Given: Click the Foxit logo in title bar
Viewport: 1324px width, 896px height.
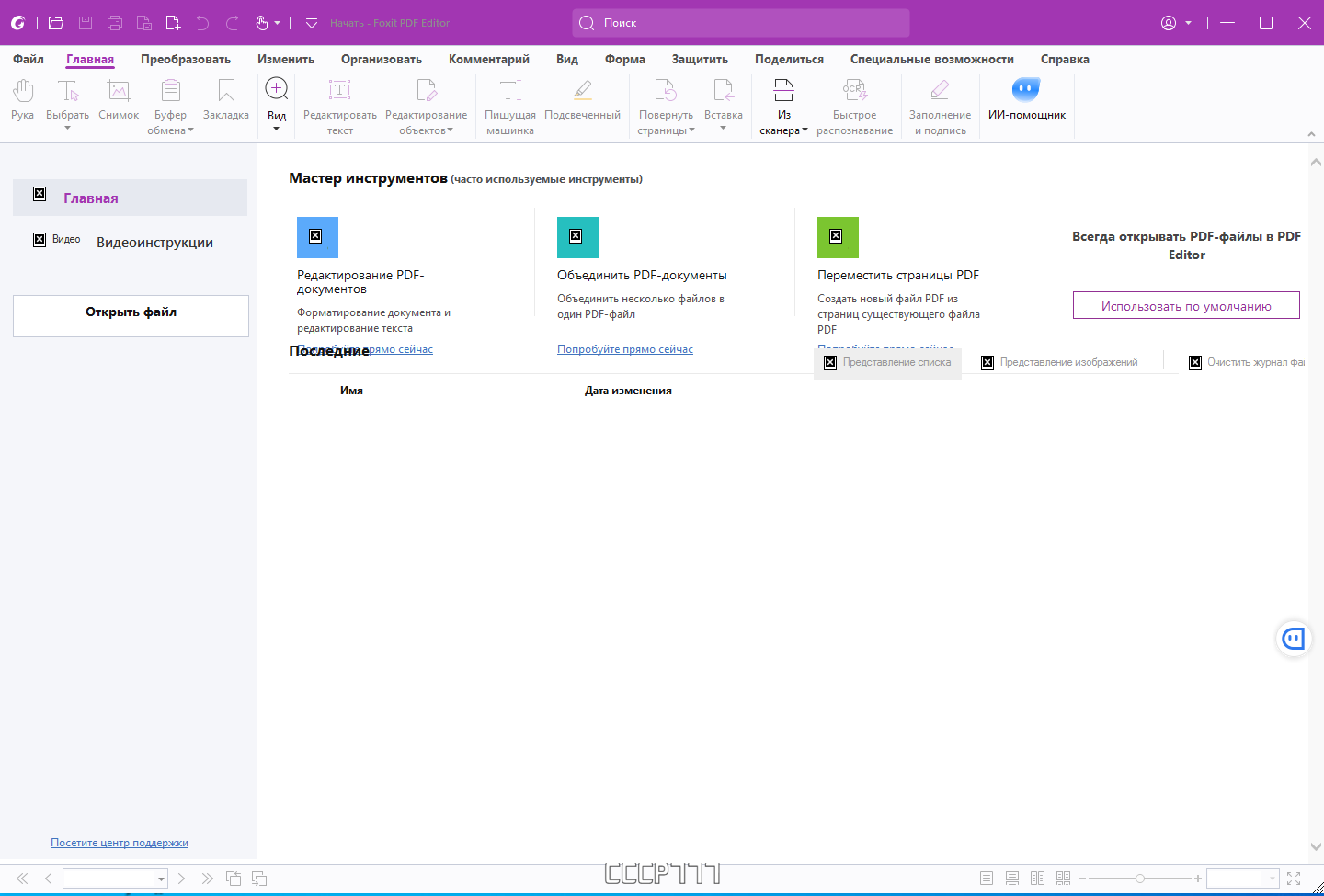Looking at the screenshot, I should [x=17, y=23].
